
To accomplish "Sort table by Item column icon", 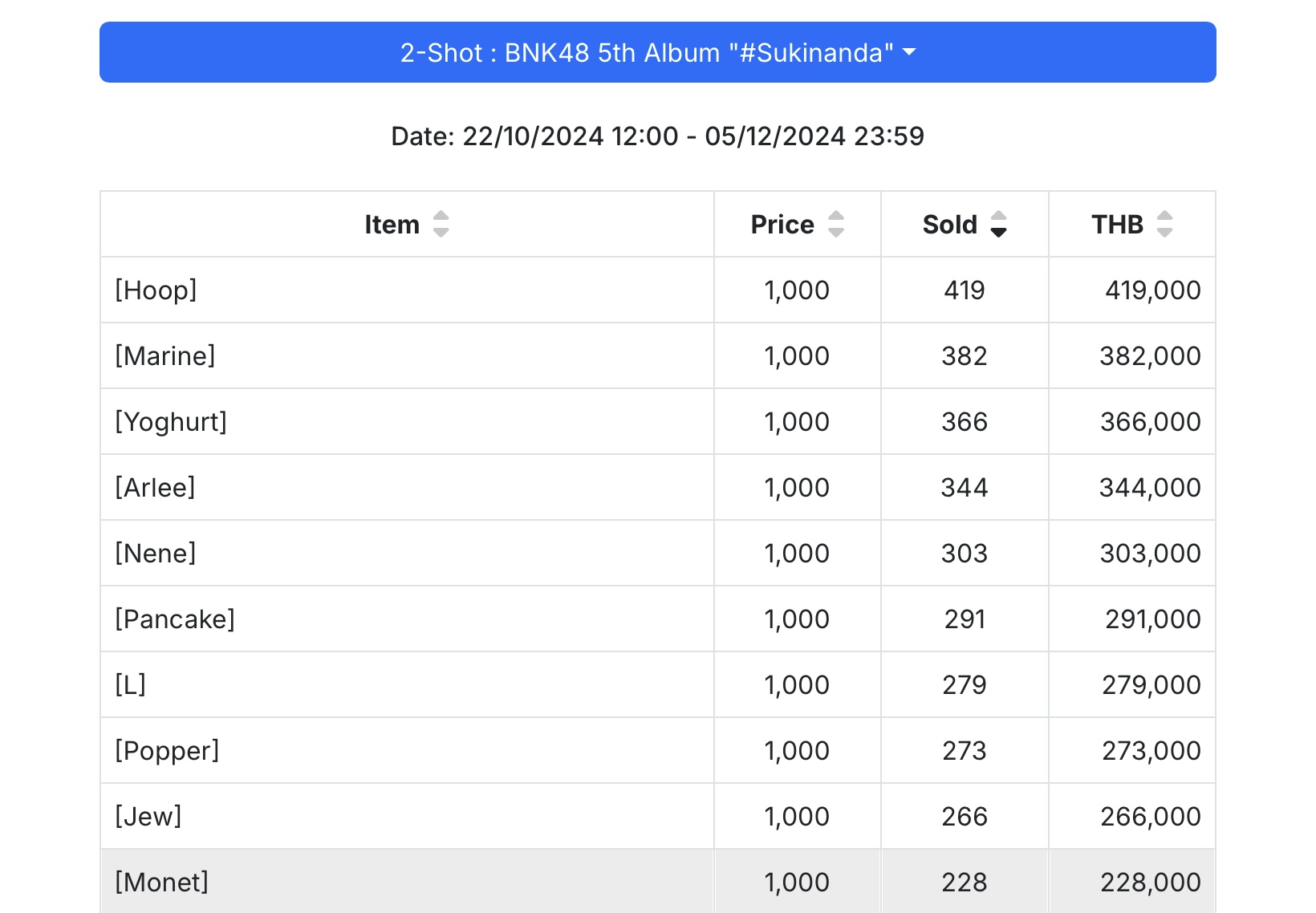I will click(x=441, y=224).
